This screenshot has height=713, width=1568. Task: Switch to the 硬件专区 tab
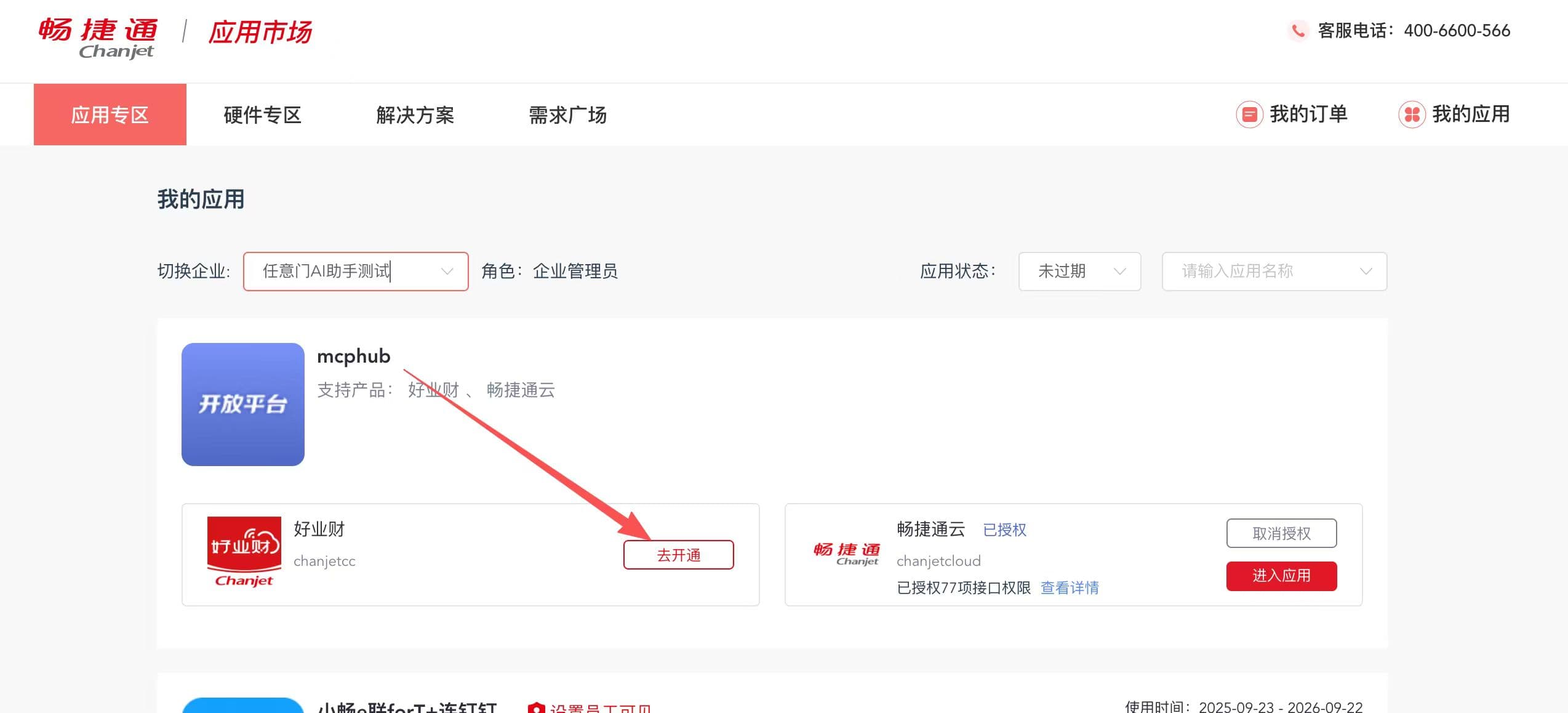click(263, 115)
